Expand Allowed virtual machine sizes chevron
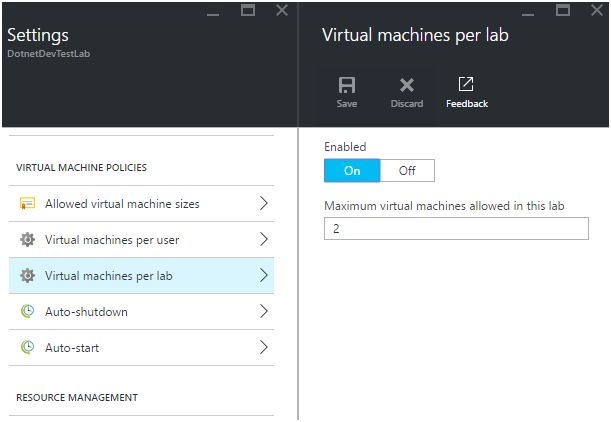 pyautogui.click(x=264, y=204)
